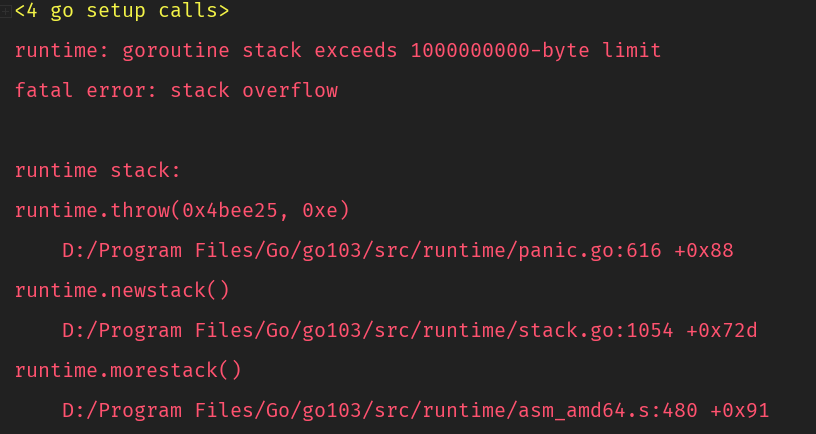Open the stack.go:1054 file link

click(368, 330)
